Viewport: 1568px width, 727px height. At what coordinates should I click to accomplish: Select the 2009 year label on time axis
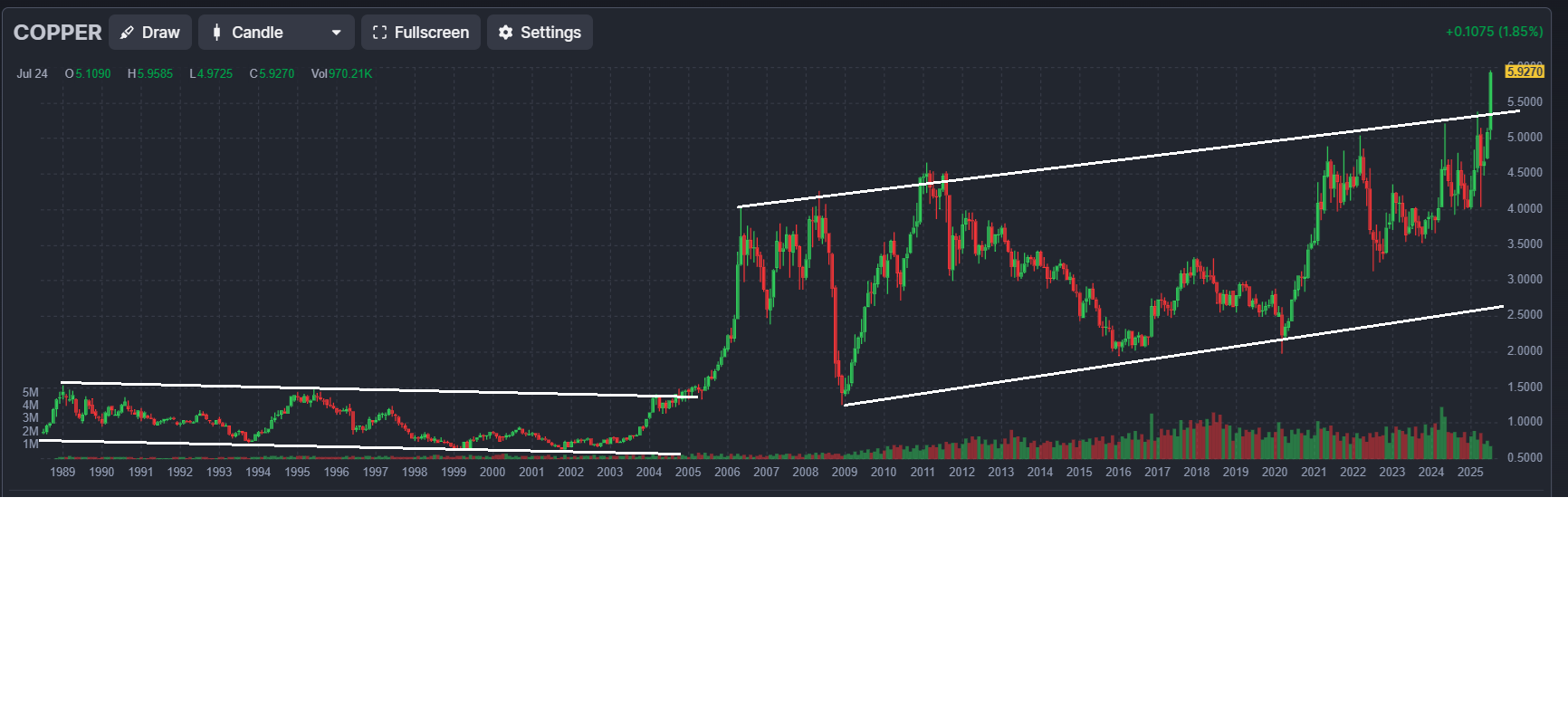(x=844, y=472)
